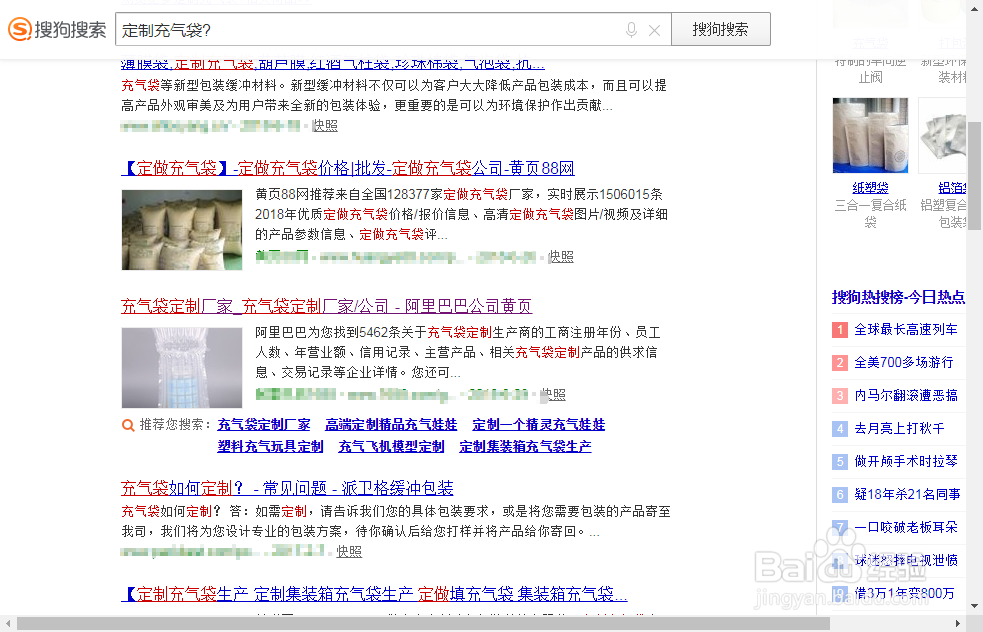Click the rank 2 badge in hot list

pyautogui.click(x=839, y=363)
